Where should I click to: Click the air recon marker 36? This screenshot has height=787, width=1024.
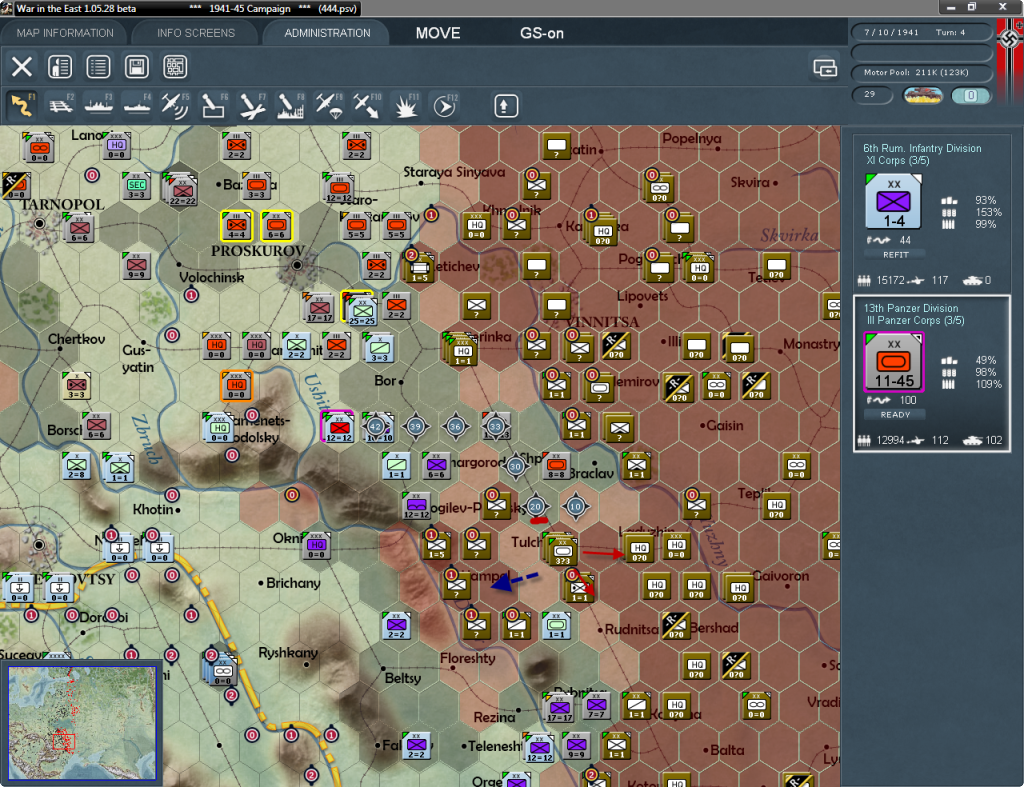click(456, 426)
